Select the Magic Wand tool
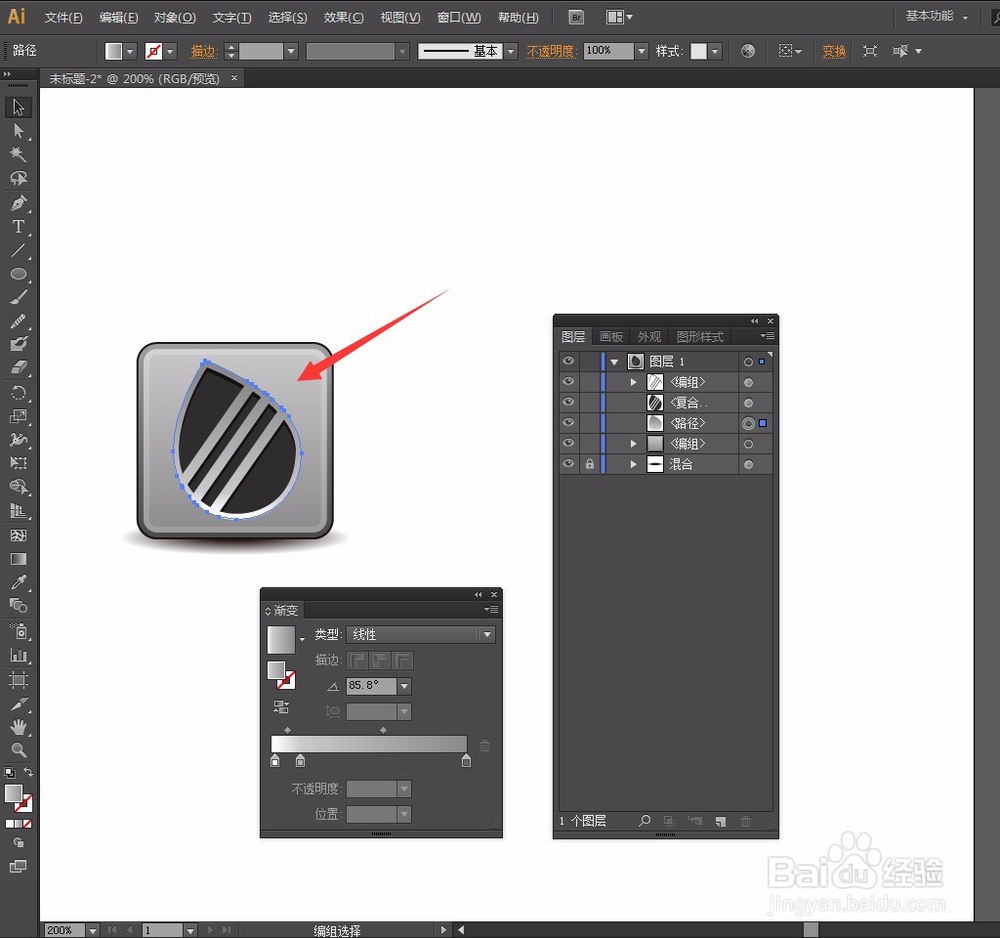Screen dimensions: 1000x938 coord(18,154)
